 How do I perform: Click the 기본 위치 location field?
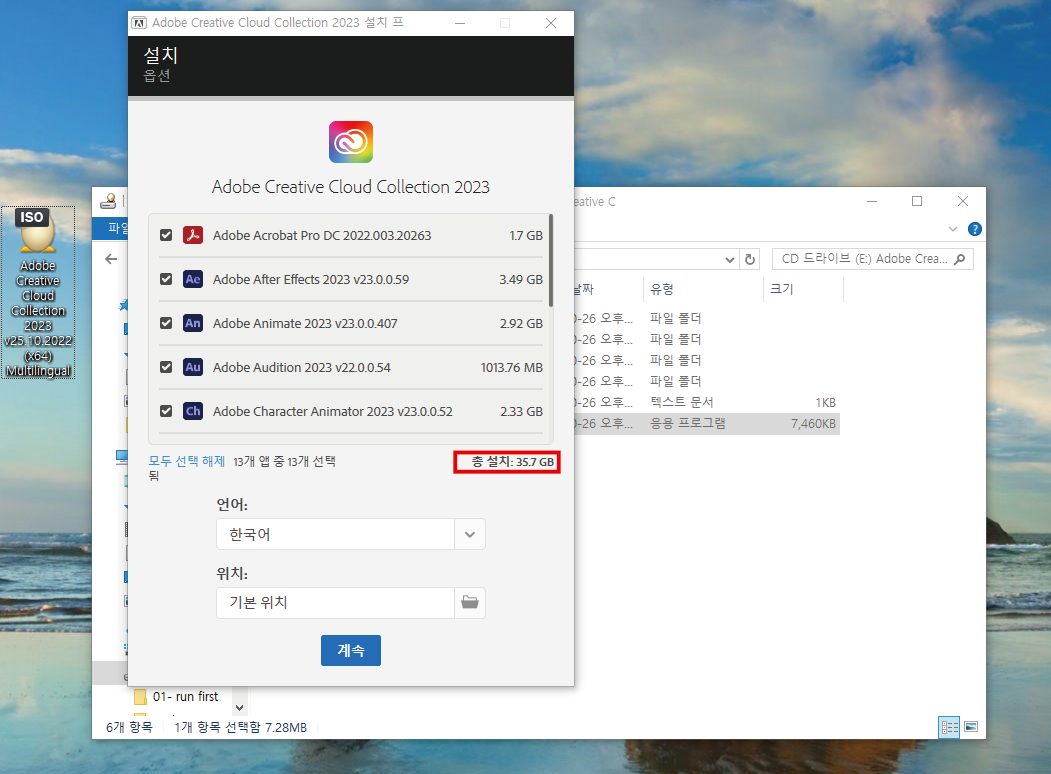tap(335, 602)
